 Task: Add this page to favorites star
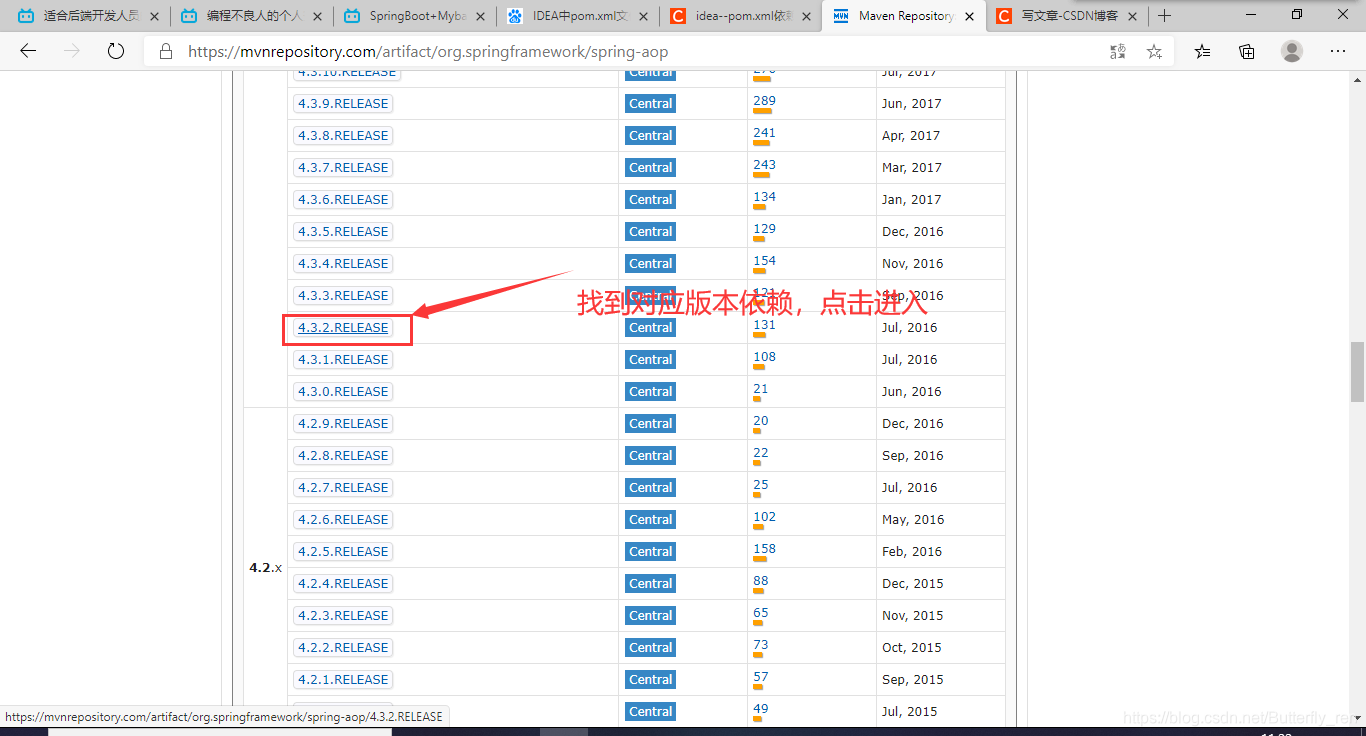[1154, 52]
